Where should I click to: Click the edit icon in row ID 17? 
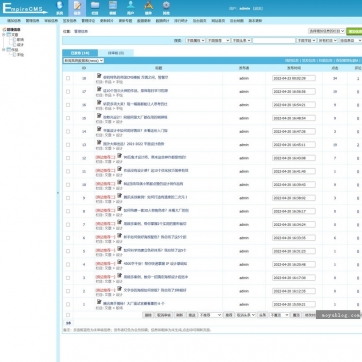(99, 89)
